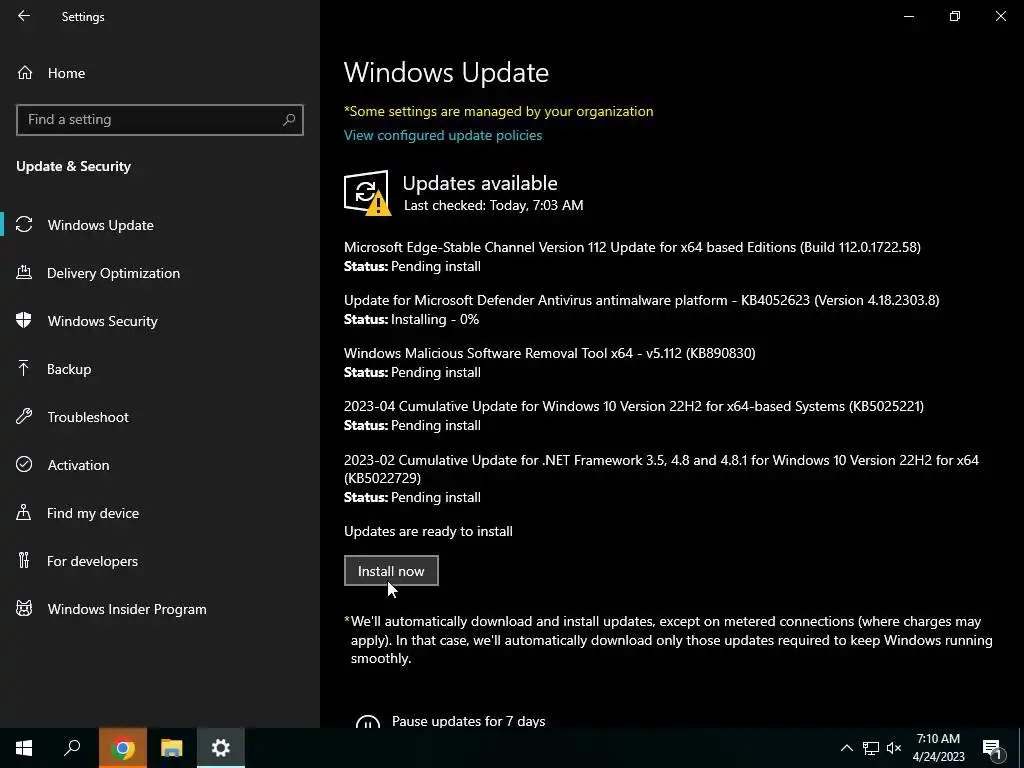Click the Malicious Software Removal Tool update text

[x=549, y=353]
